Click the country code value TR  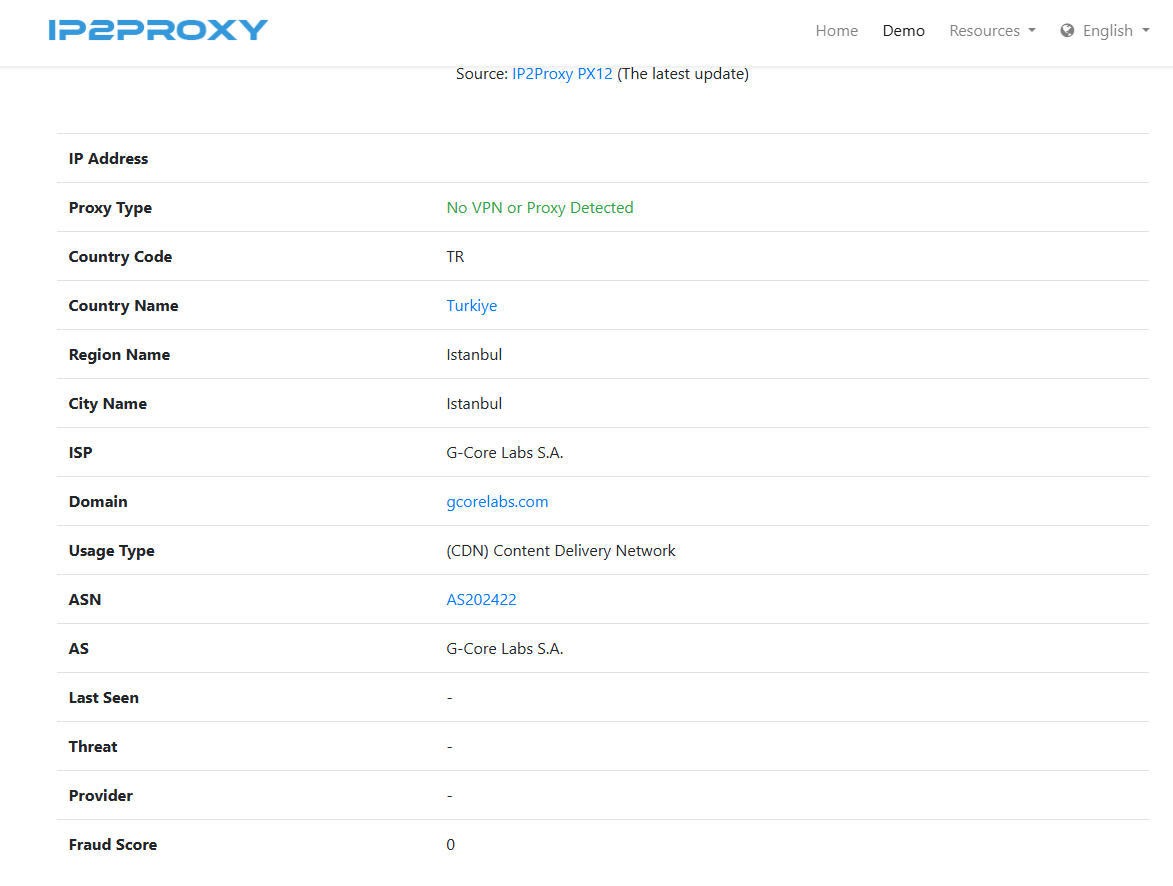coord(456,257)
